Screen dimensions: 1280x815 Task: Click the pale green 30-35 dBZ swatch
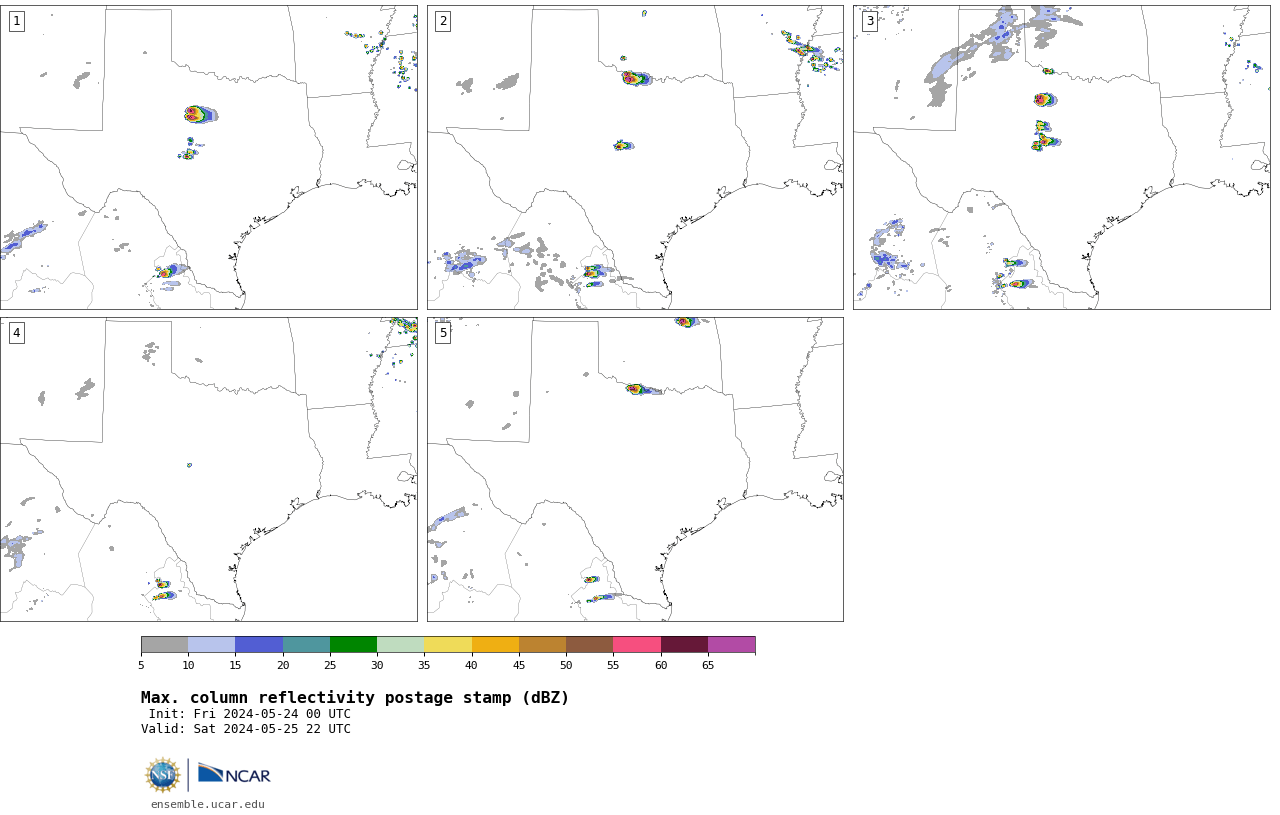pos(400,644)
